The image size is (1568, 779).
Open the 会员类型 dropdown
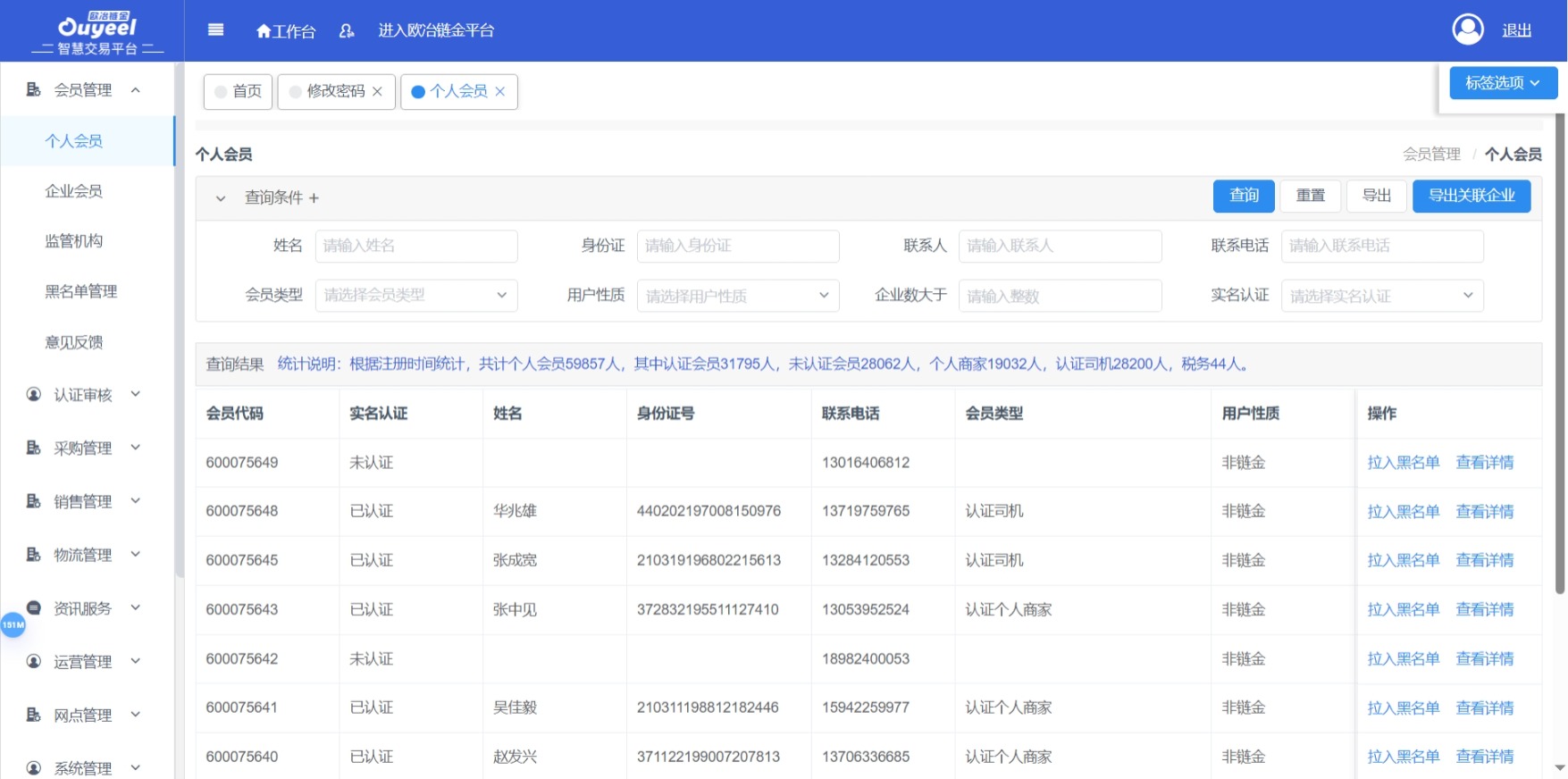[x=416, y=296]
